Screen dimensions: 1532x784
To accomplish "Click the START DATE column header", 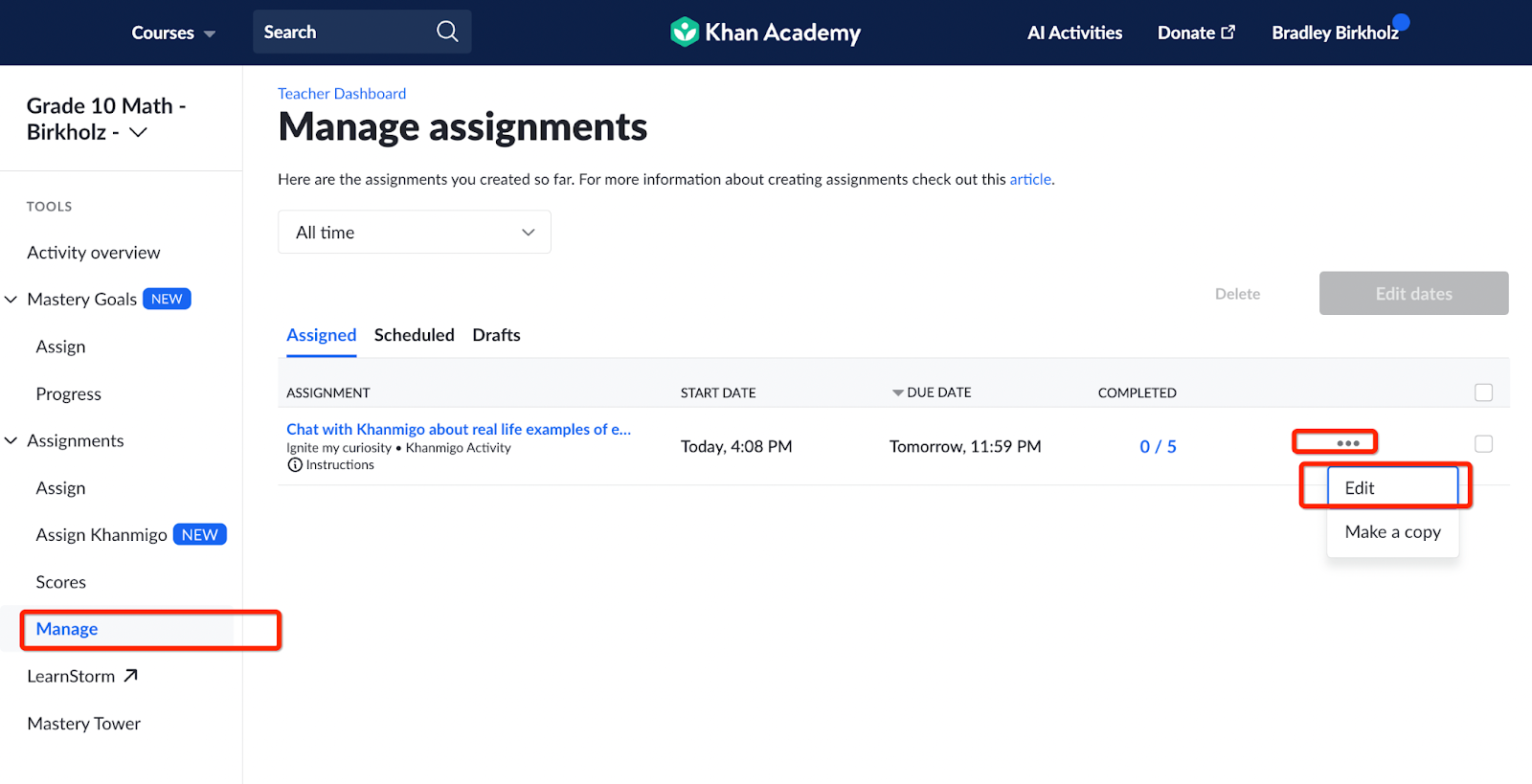I will pyautogui.click(x=718, y=392).
